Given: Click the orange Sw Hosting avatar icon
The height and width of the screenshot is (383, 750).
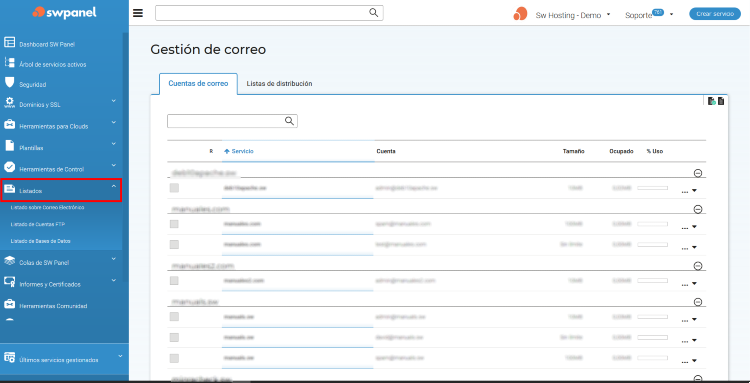Looking at the screenshot, I should tap(520, 14).
